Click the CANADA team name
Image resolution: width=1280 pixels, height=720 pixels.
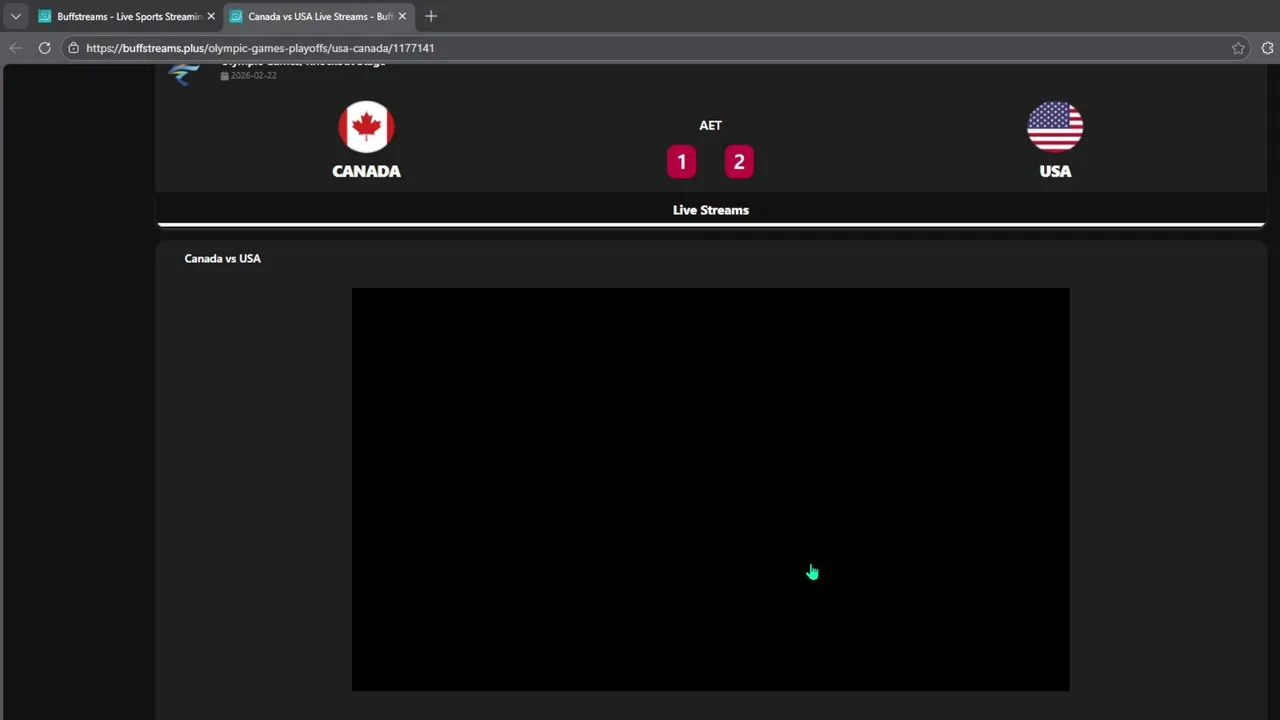coord(366,171)
